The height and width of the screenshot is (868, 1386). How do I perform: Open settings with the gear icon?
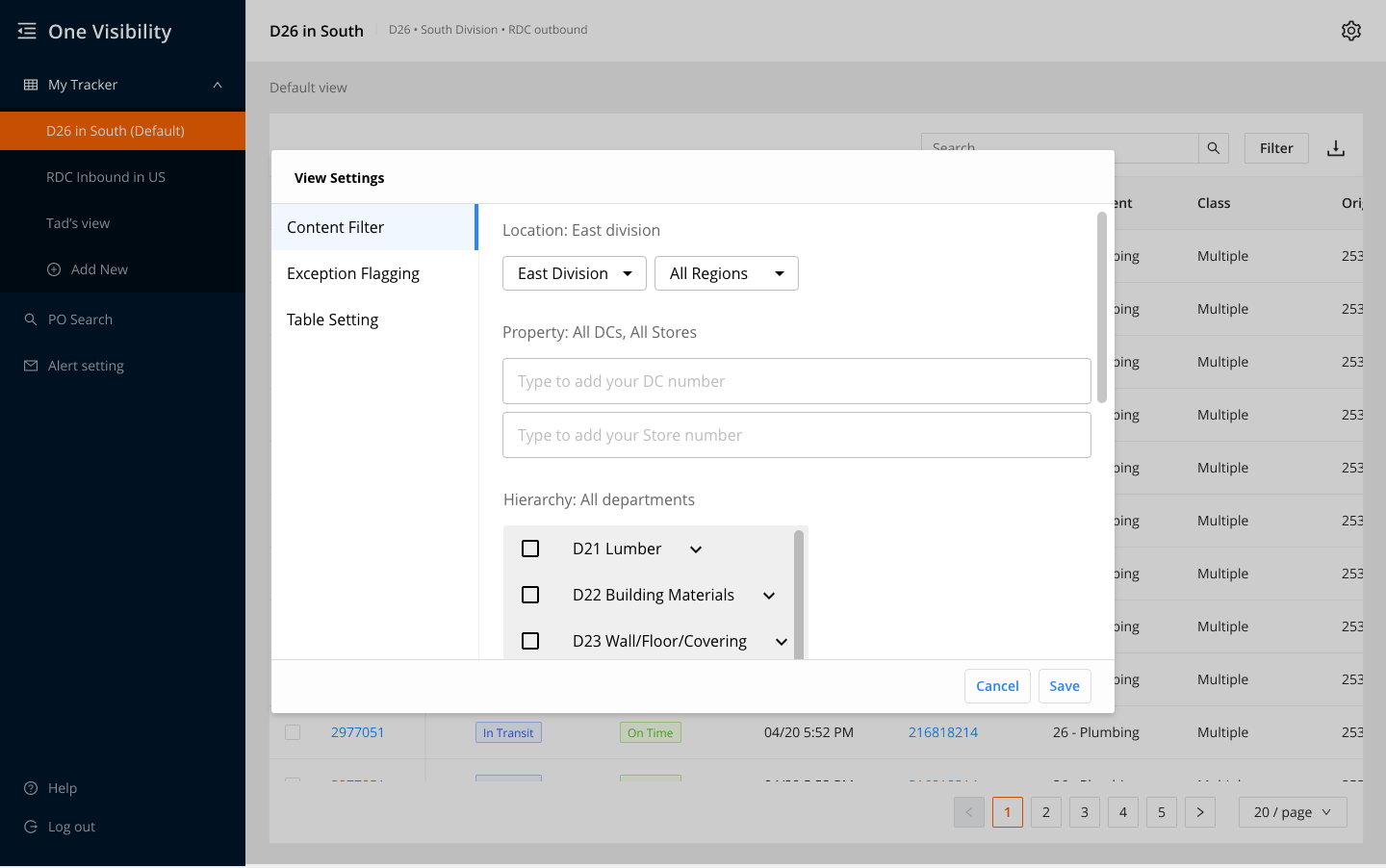1351,31
